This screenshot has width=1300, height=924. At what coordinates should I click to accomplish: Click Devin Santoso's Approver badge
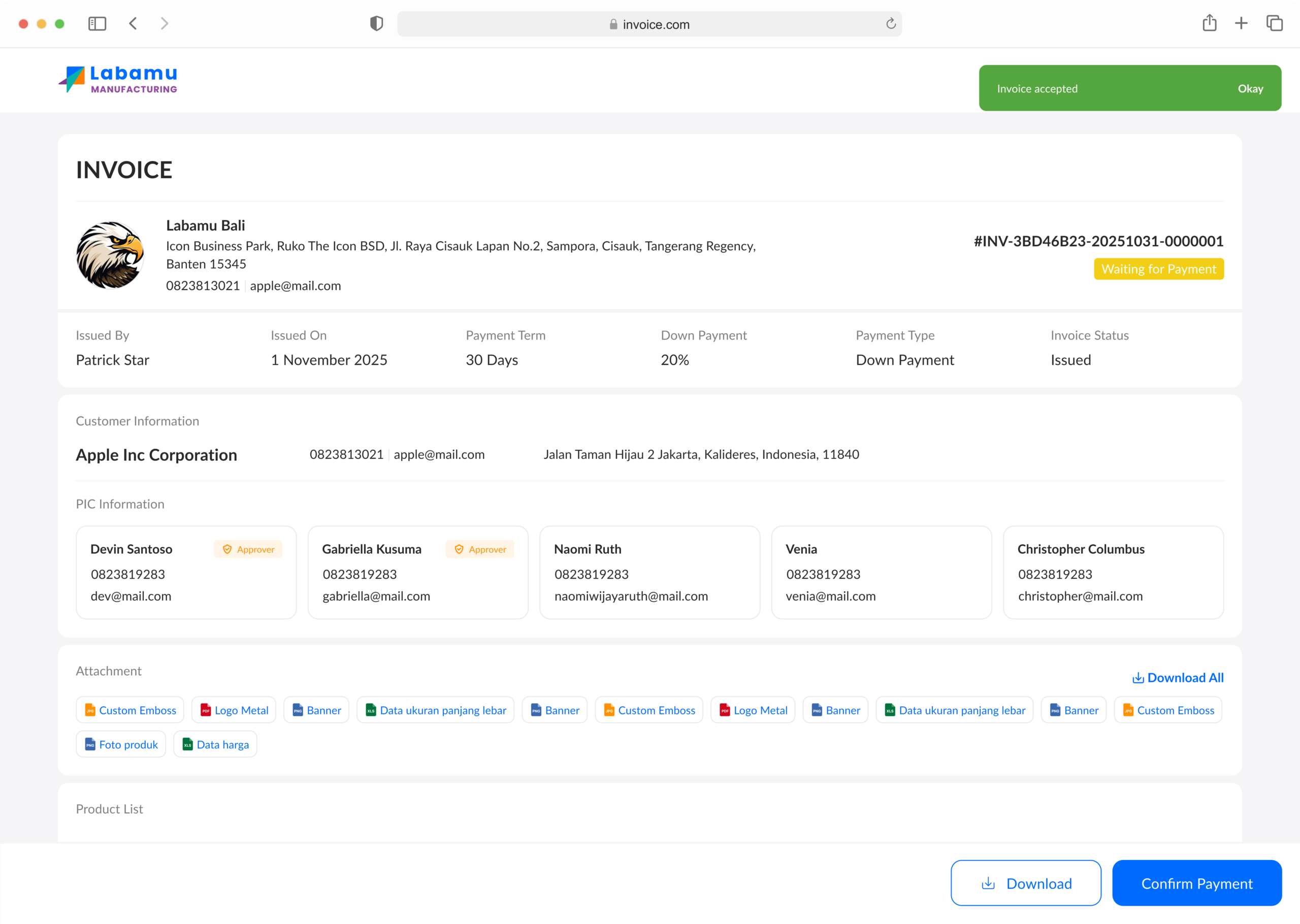(x=248, y=549)
